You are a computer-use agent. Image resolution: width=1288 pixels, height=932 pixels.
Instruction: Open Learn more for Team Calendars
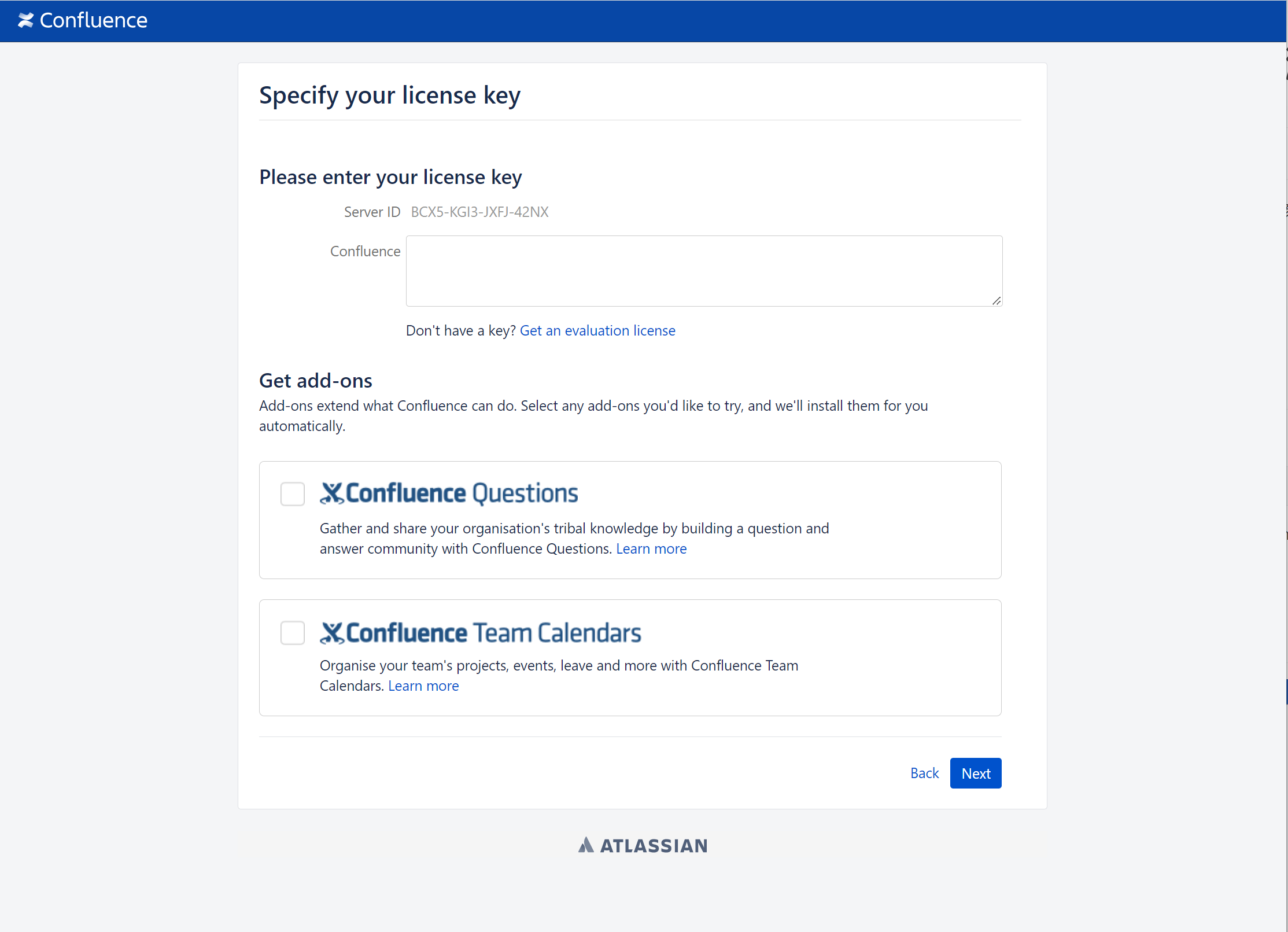[x=423, y=686]
